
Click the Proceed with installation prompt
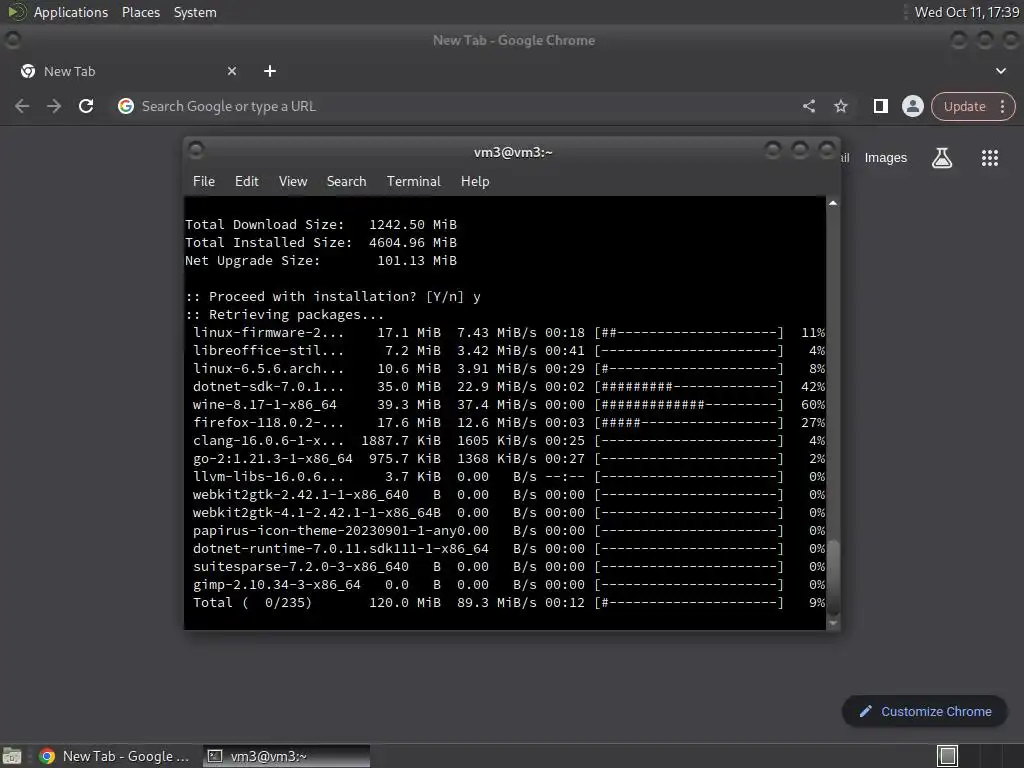332,296
